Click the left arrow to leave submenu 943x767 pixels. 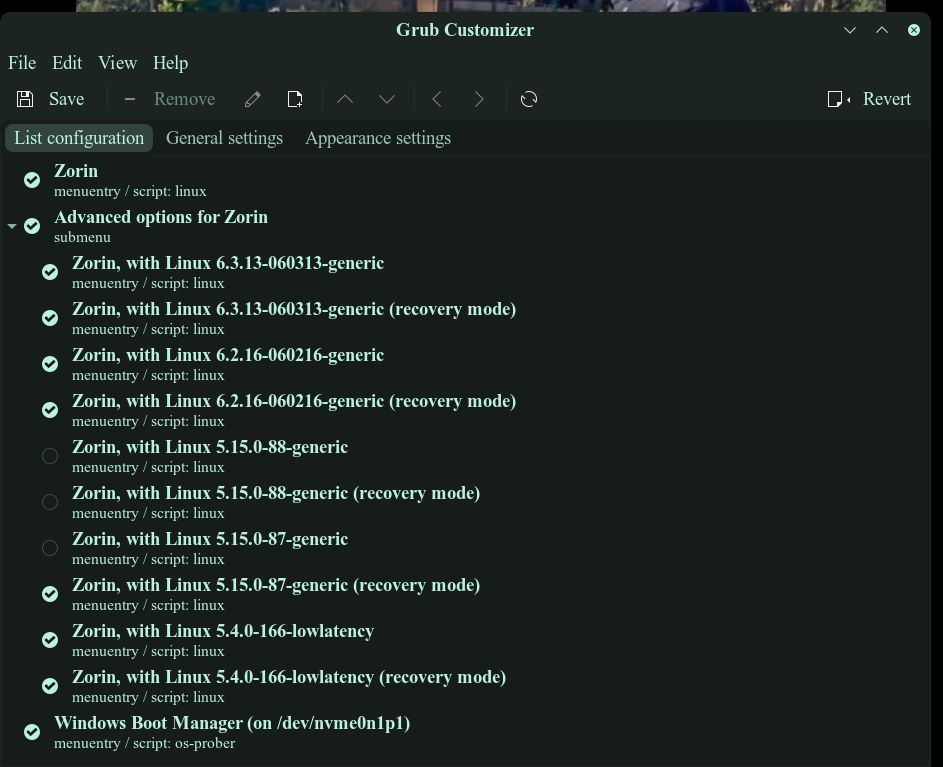pyautogui.click(x=437, y=99)
